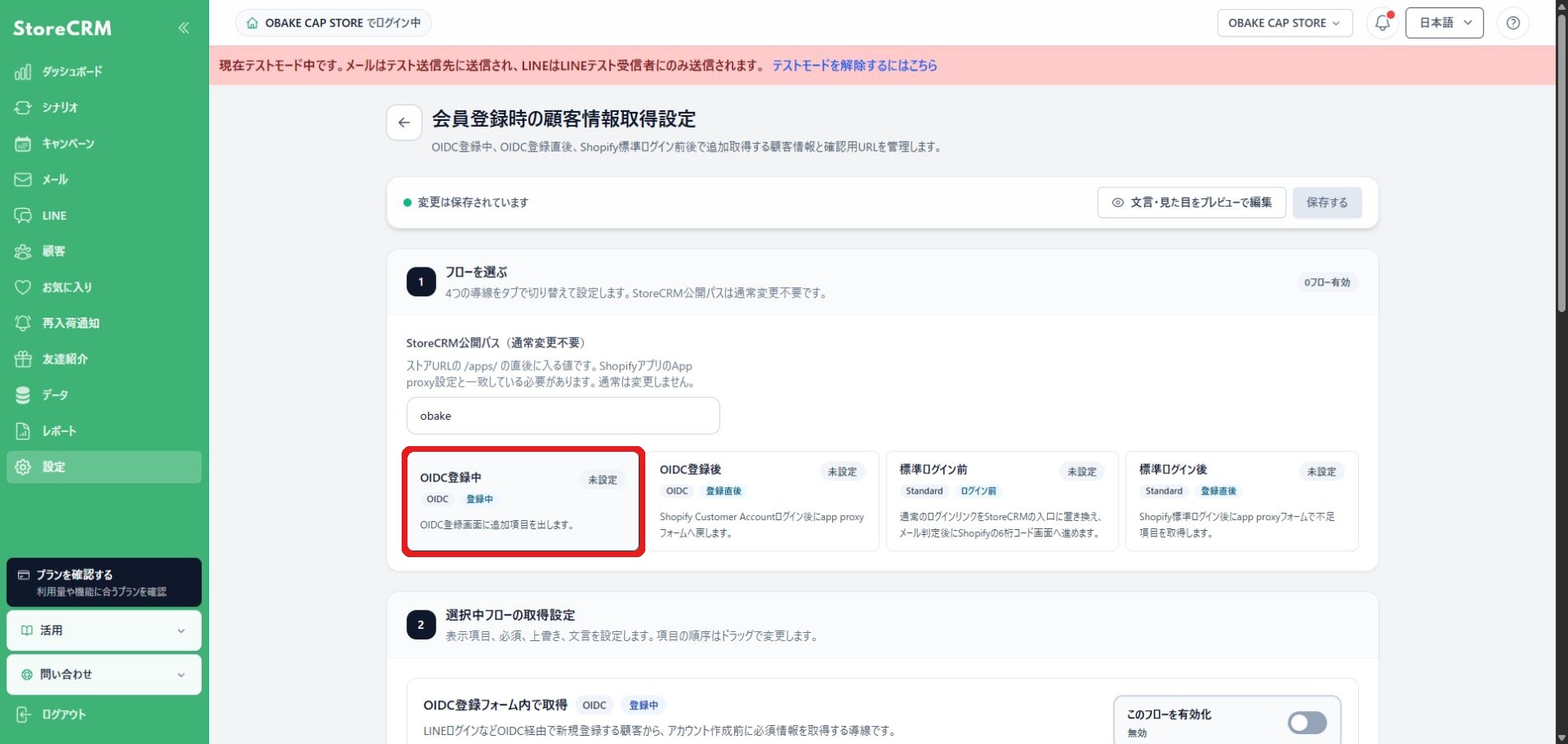1568x744 pixels.
Task: Click the お気に入り heart icon
Action: (23, 287)
